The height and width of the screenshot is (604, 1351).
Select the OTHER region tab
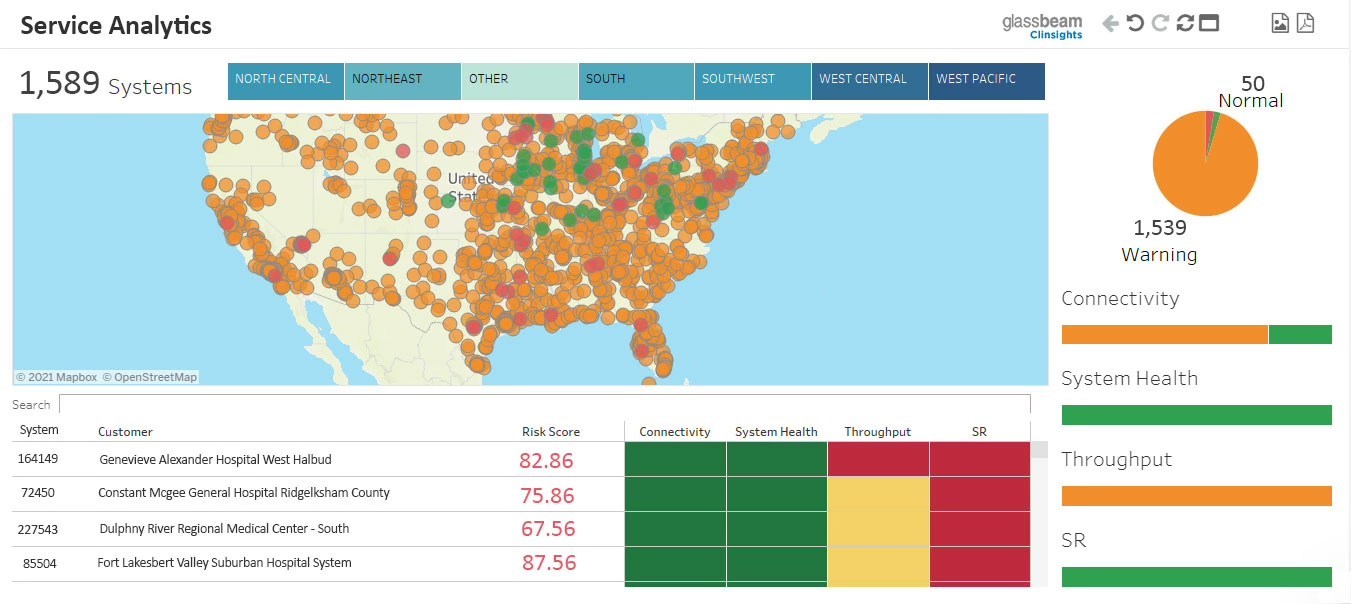520,82
